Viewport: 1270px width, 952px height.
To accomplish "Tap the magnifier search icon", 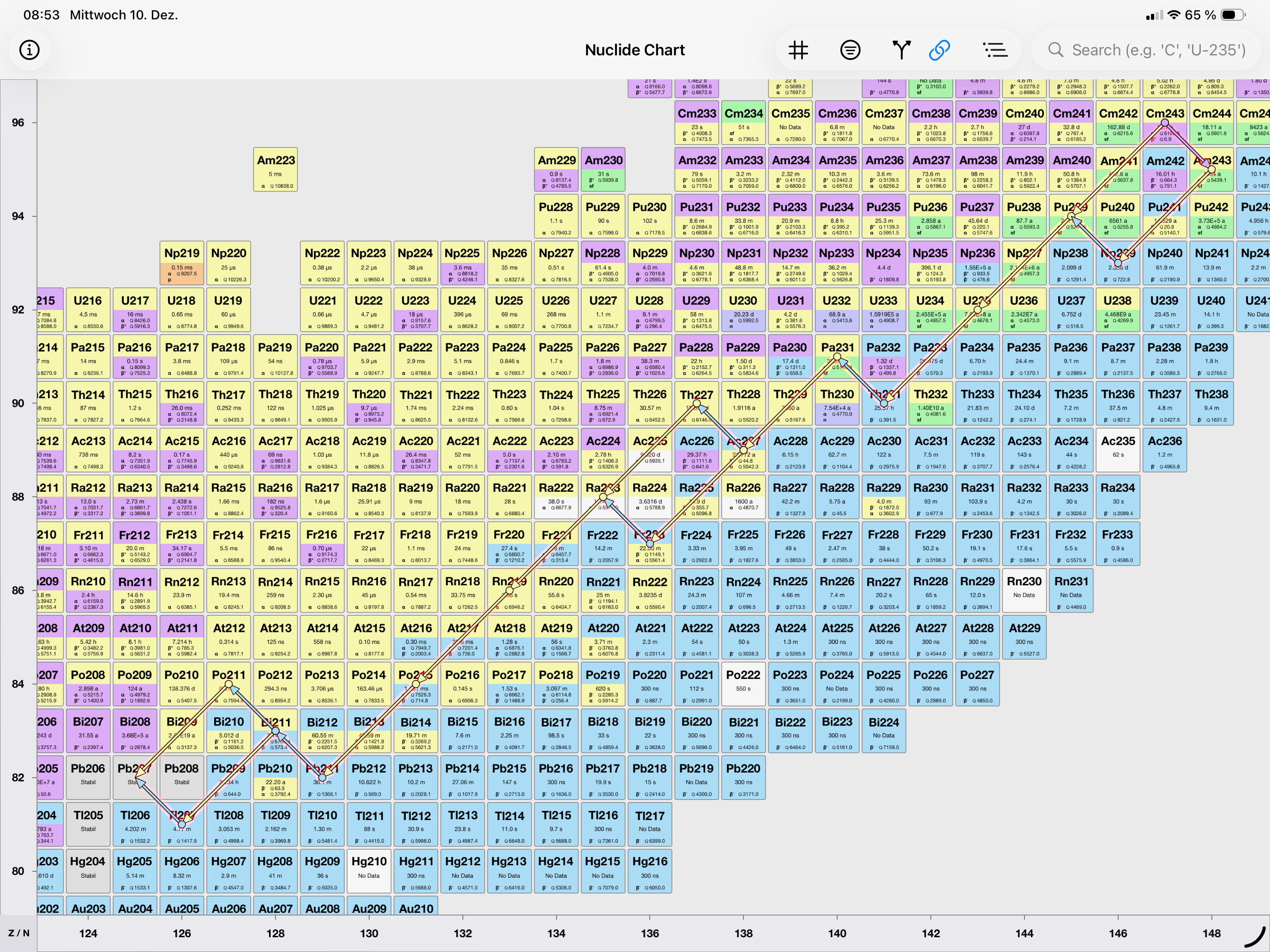I will [1055, 50].
